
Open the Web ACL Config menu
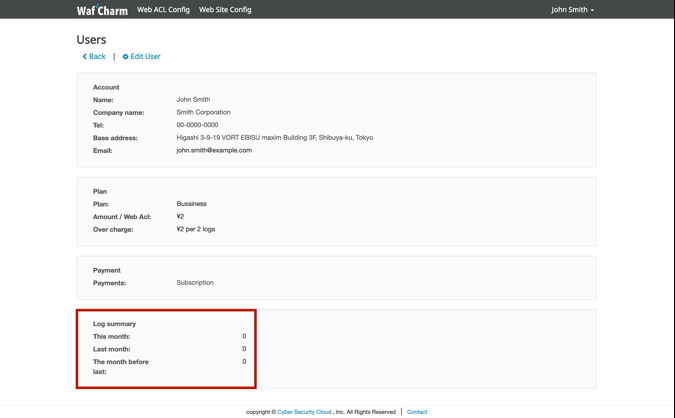[163, 10]
